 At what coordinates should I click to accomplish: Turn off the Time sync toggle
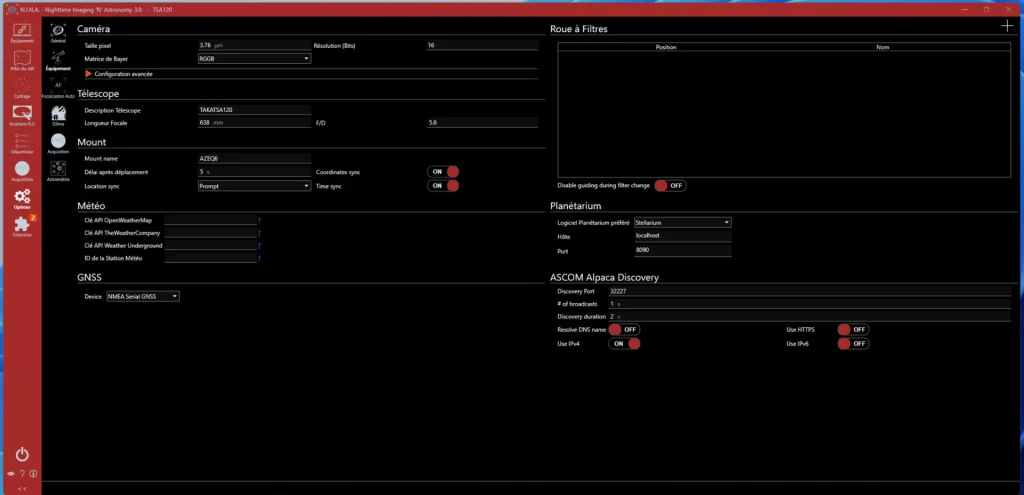tap(444, 186)
